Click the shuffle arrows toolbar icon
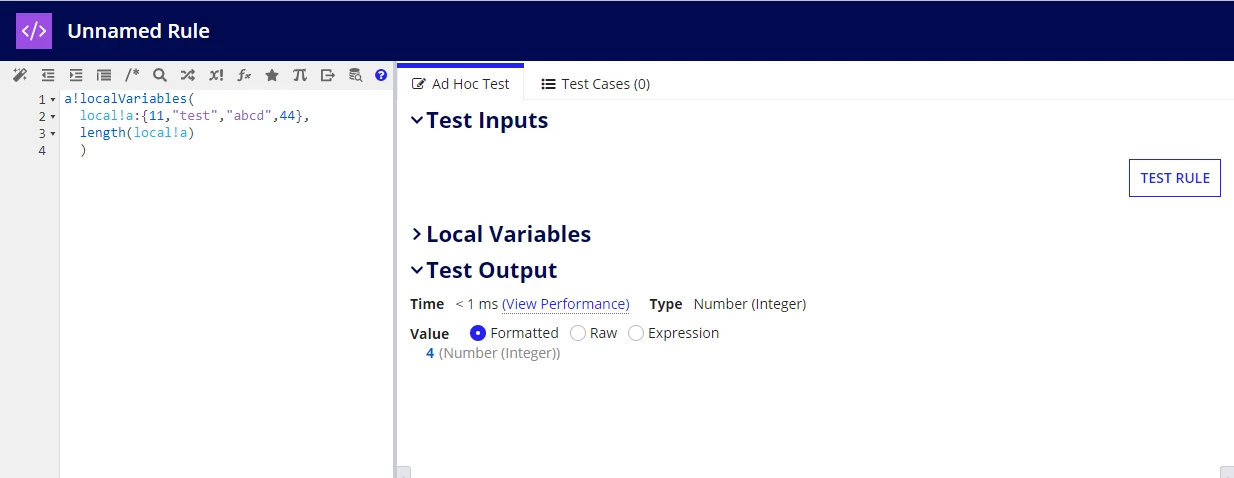Screen dimensions: 1234x478 [x=188, y=75]
